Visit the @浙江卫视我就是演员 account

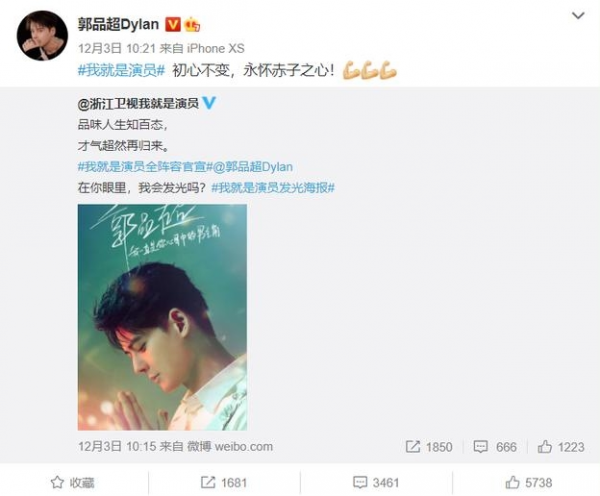(x=138, y=103)
